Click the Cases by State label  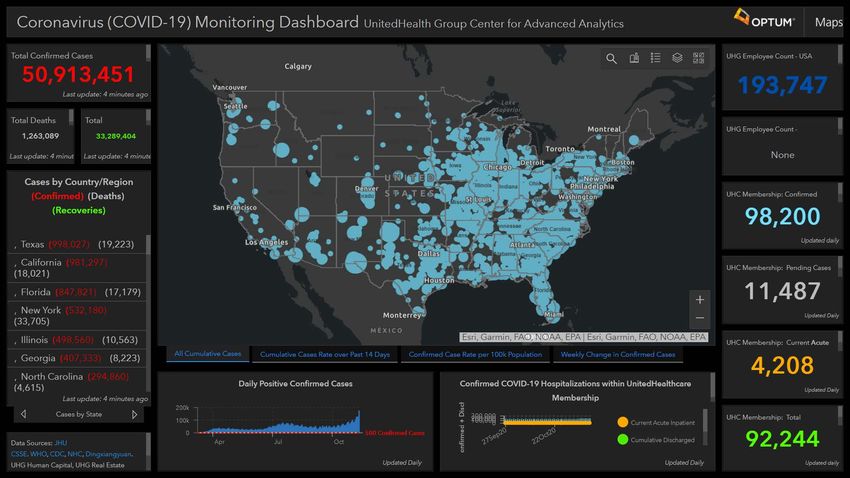point(79,415)
